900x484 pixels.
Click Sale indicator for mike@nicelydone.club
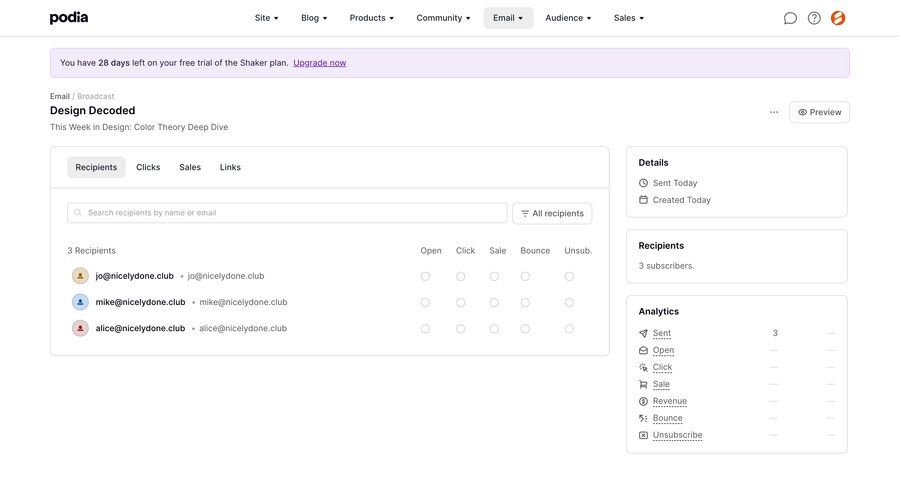coord(494,303)
